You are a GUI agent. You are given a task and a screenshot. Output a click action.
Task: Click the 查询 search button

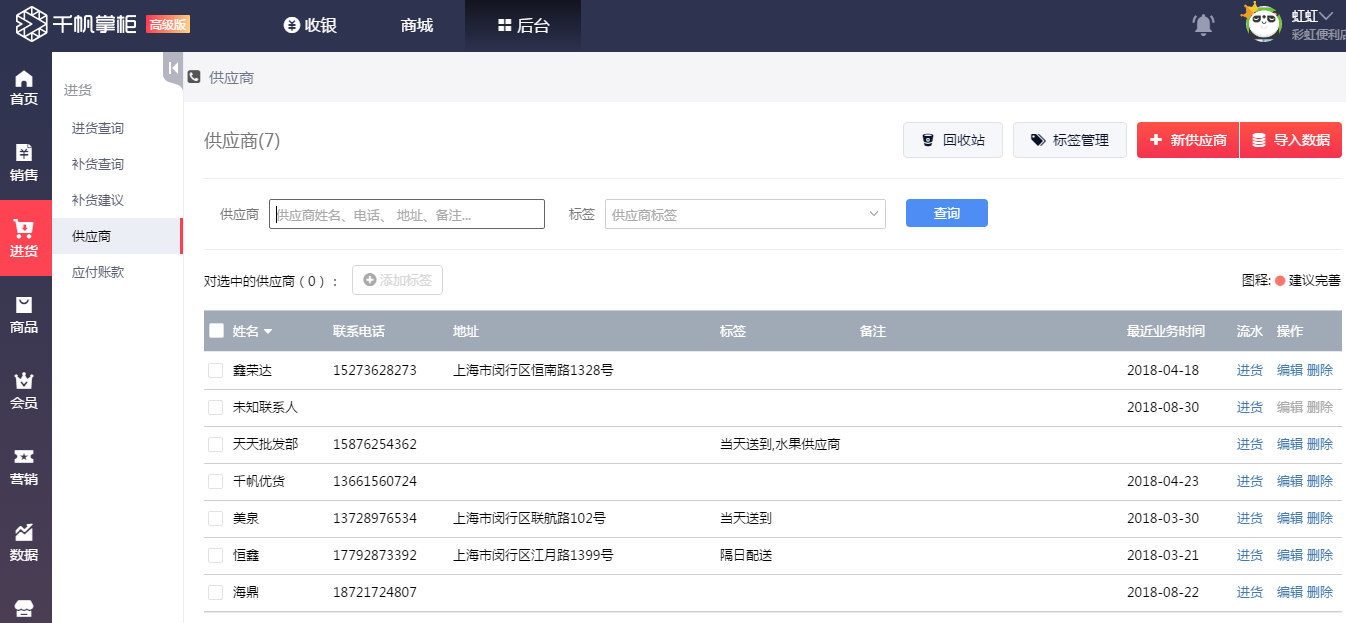coord(945,213)
